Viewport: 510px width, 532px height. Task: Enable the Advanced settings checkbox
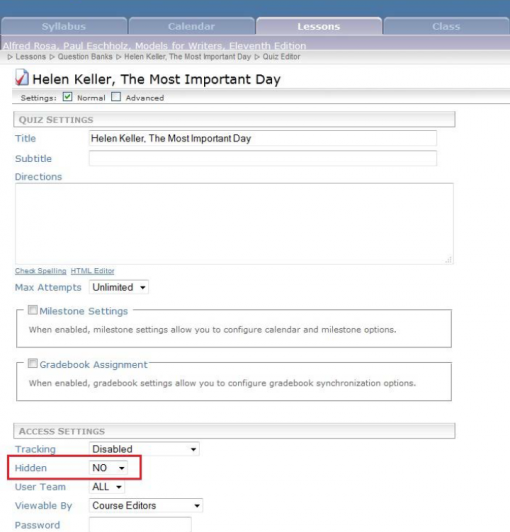tap(116, 97)
